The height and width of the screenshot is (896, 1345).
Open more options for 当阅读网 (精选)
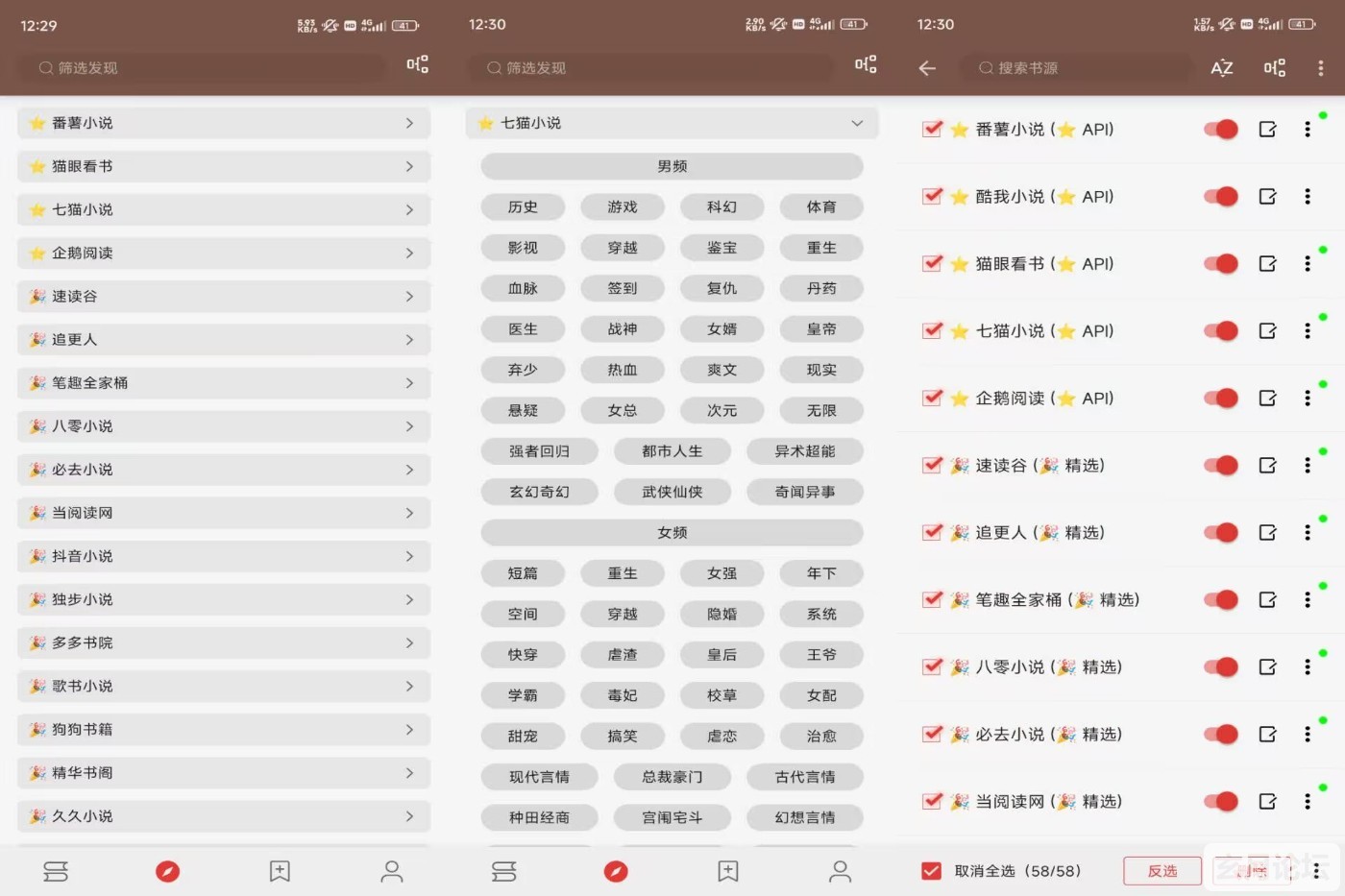click(1308, 802)
